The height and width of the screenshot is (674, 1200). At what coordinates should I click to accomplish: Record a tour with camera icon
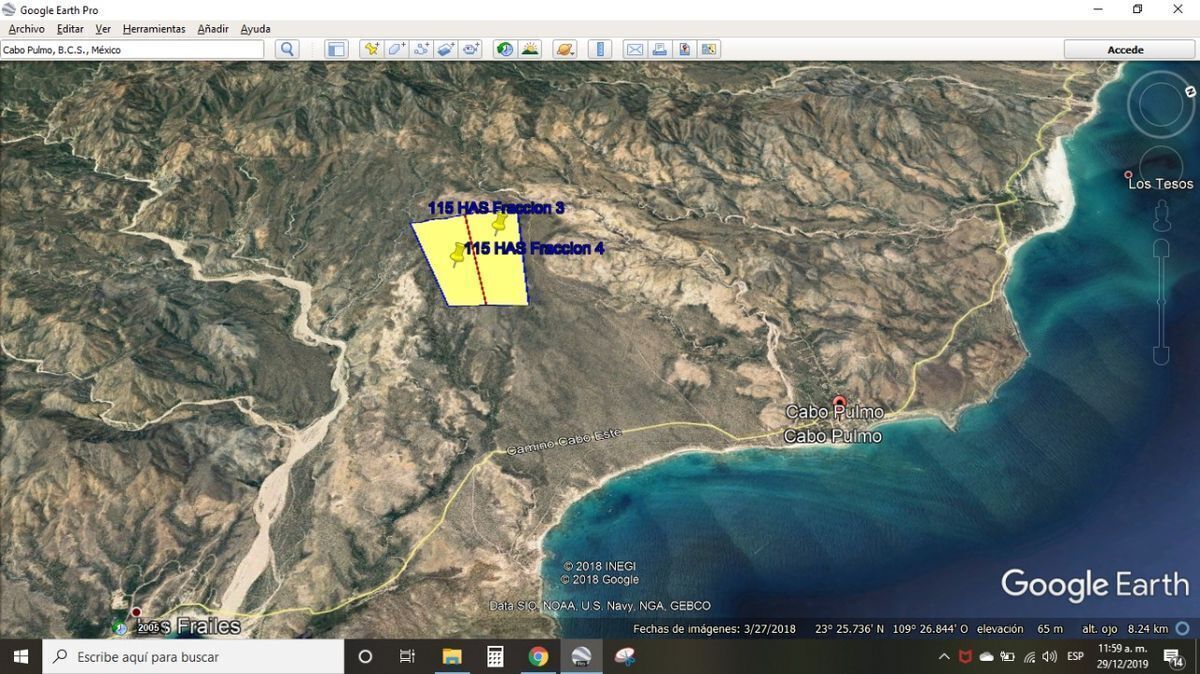pos(471,49)
